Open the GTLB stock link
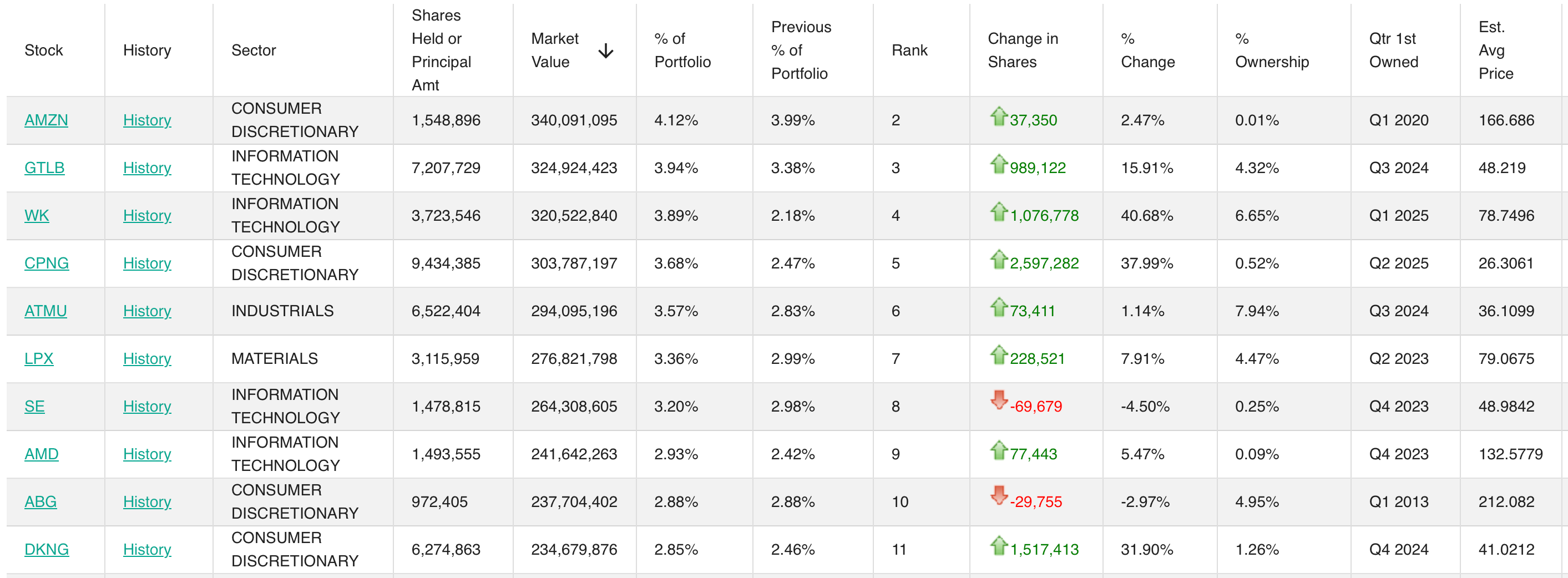Viewport: 1568px width, 578px height. click(x=44, y=168)
